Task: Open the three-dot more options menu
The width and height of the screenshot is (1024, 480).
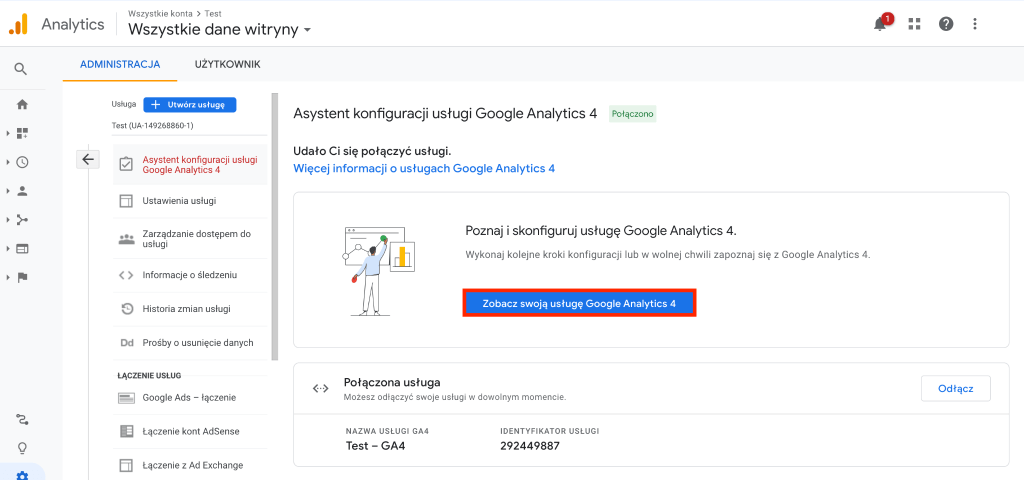Action: [x=975, y=24]
